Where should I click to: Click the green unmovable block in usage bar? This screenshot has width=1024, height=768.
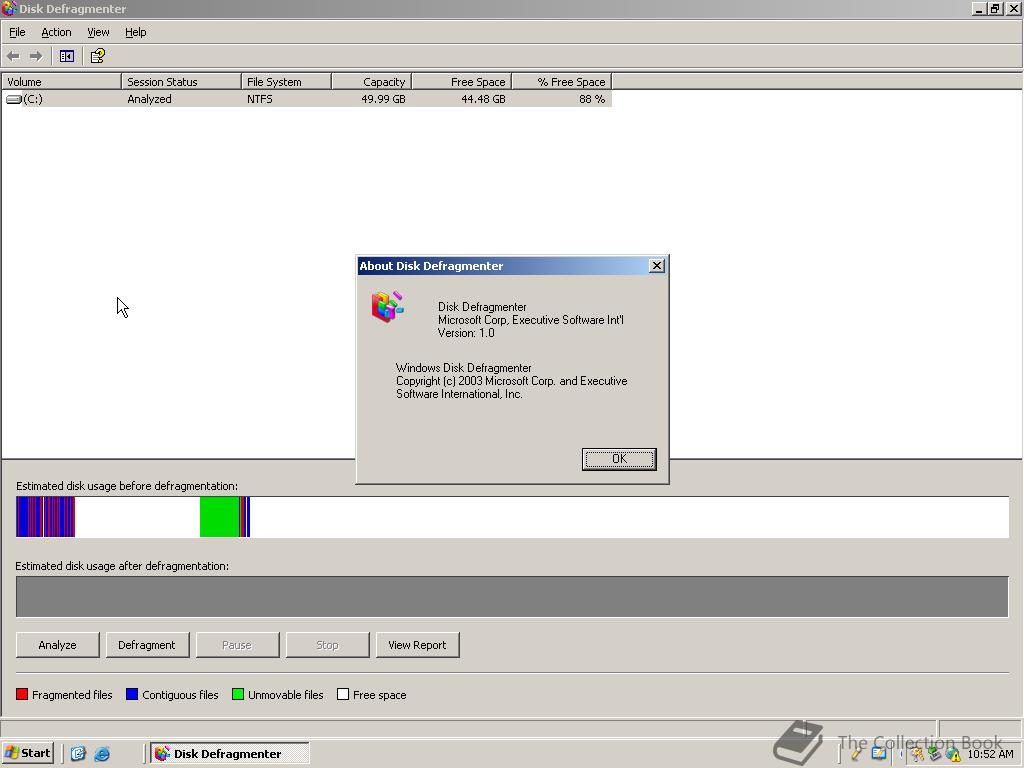(x=219, y=517)
